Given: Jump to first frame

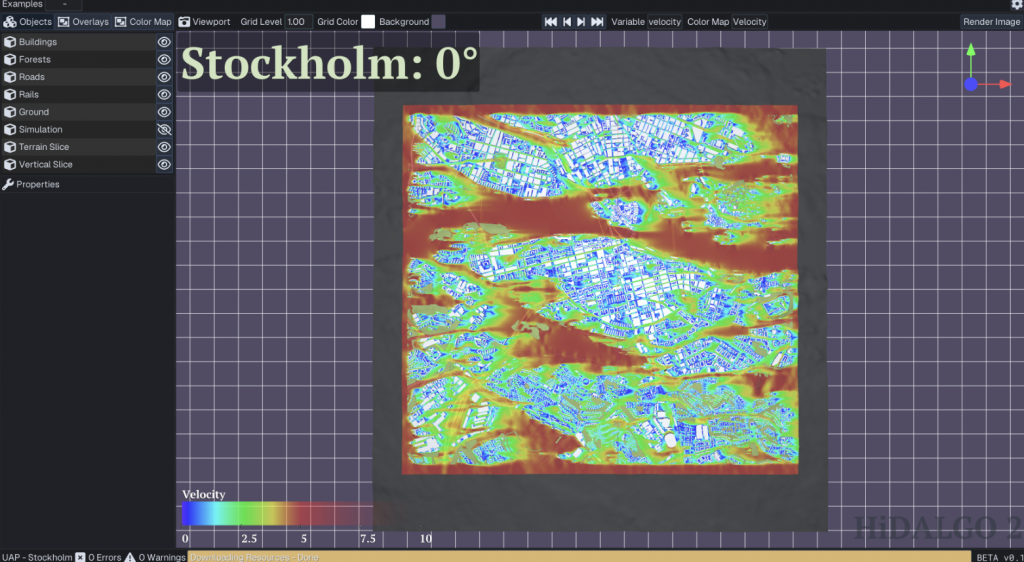Looking at the screenshot, I should (x=551, y=22).
